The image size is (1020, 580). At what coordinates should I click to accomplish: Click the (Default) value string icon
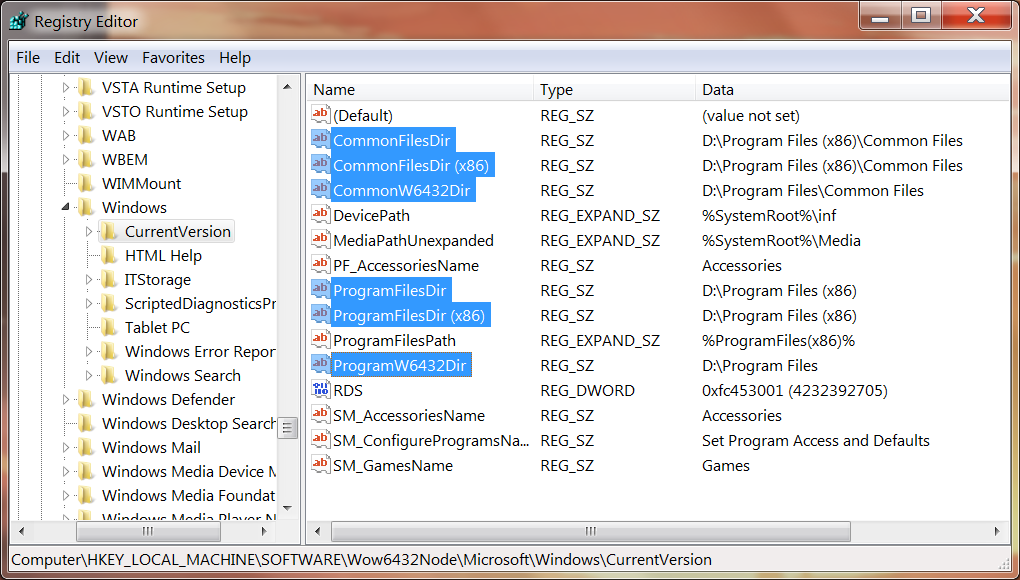320,115
